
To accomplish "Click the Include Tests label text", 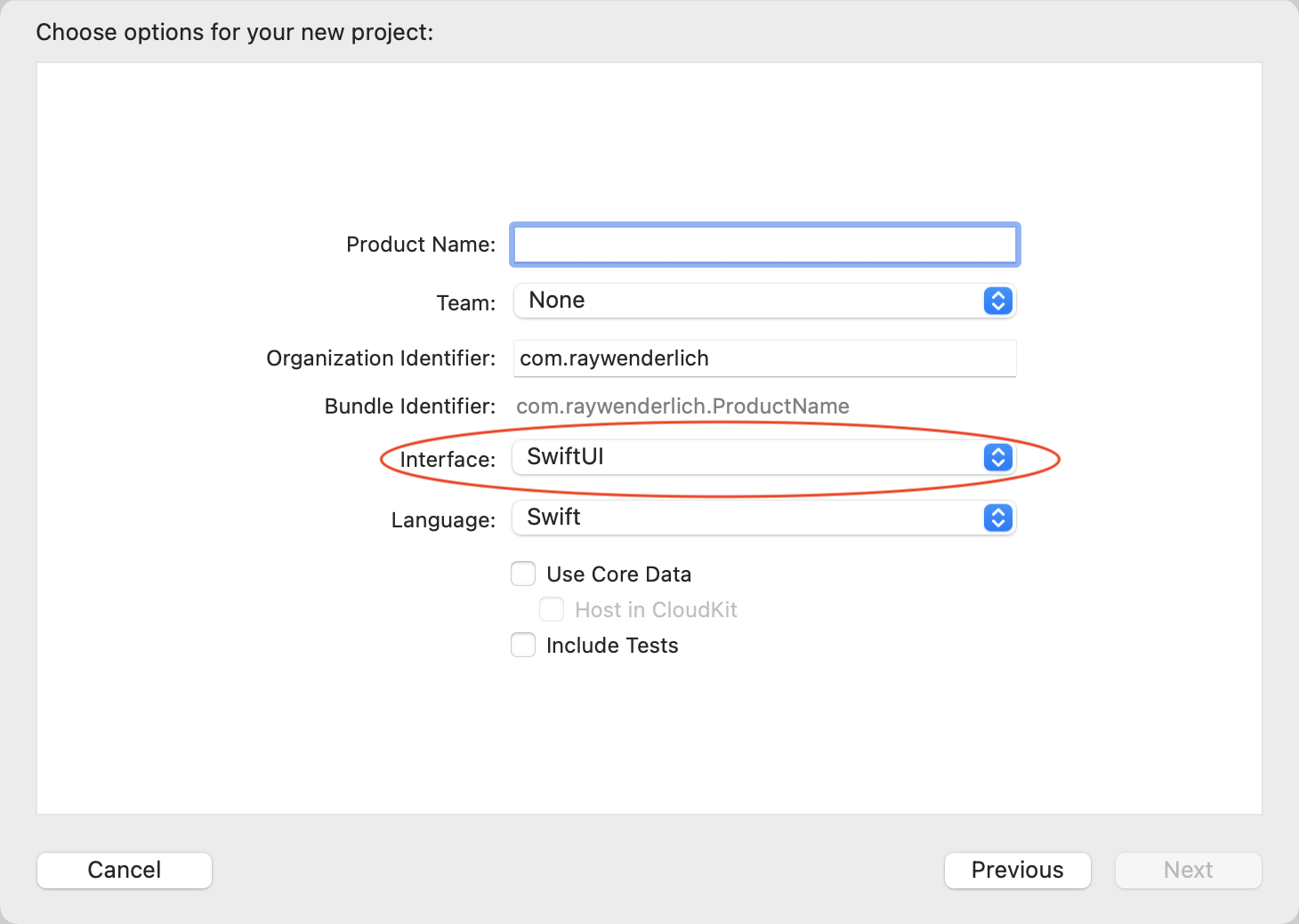I will (611, 645).
